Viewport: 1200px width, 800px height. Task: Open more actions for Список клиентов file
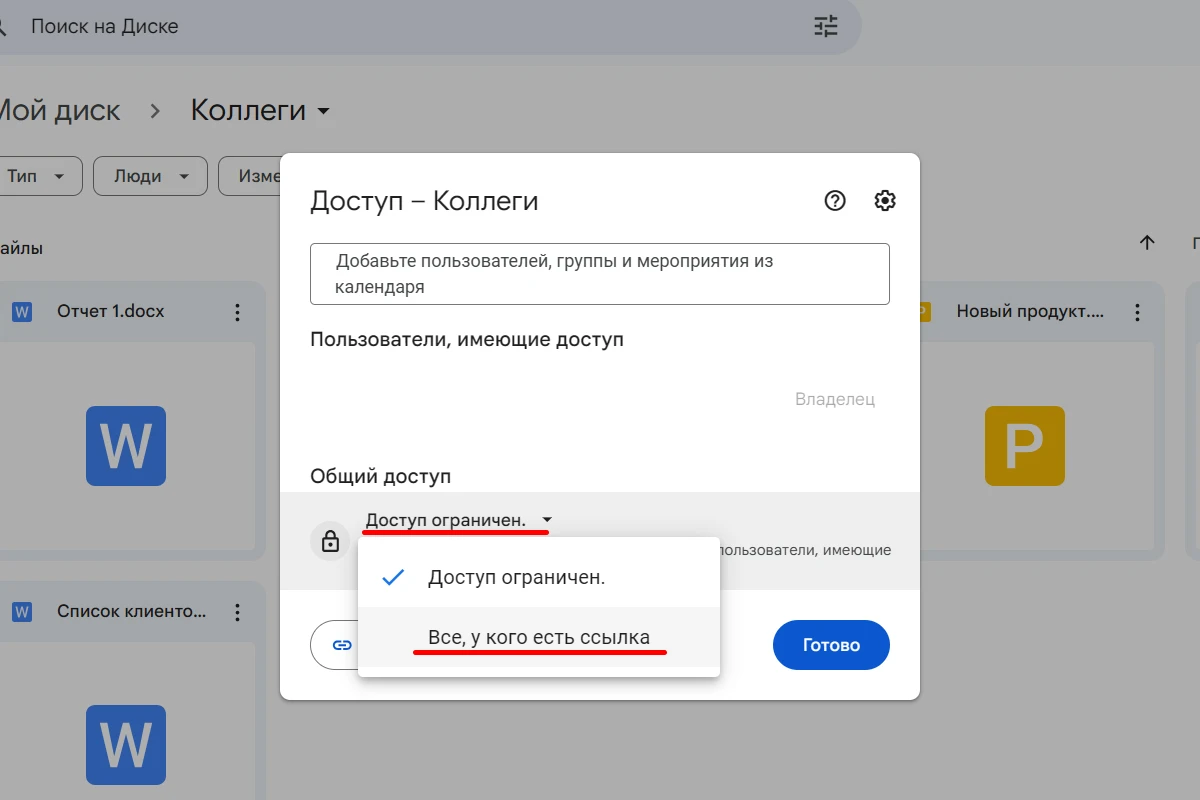(x=237, y=611)
